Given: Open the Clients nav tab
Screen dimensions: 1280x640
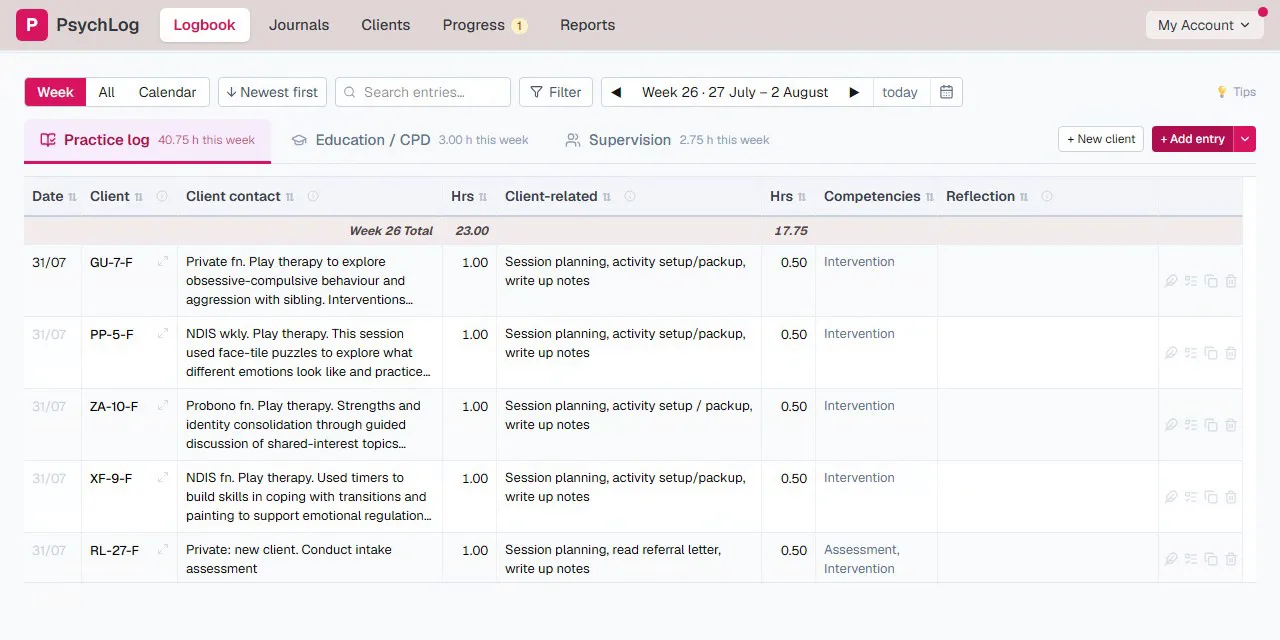Looking at the screenshot, I should 386,25.
